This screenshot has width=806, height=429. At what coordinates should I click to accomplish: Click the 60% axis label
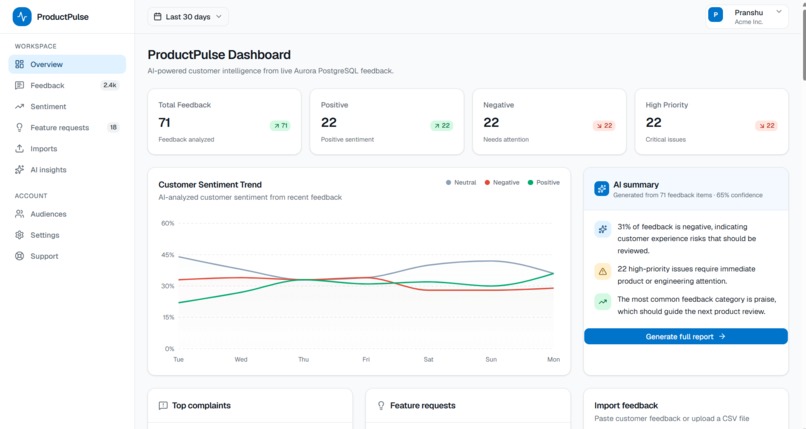pyautogui.click(x=168, y=223)
